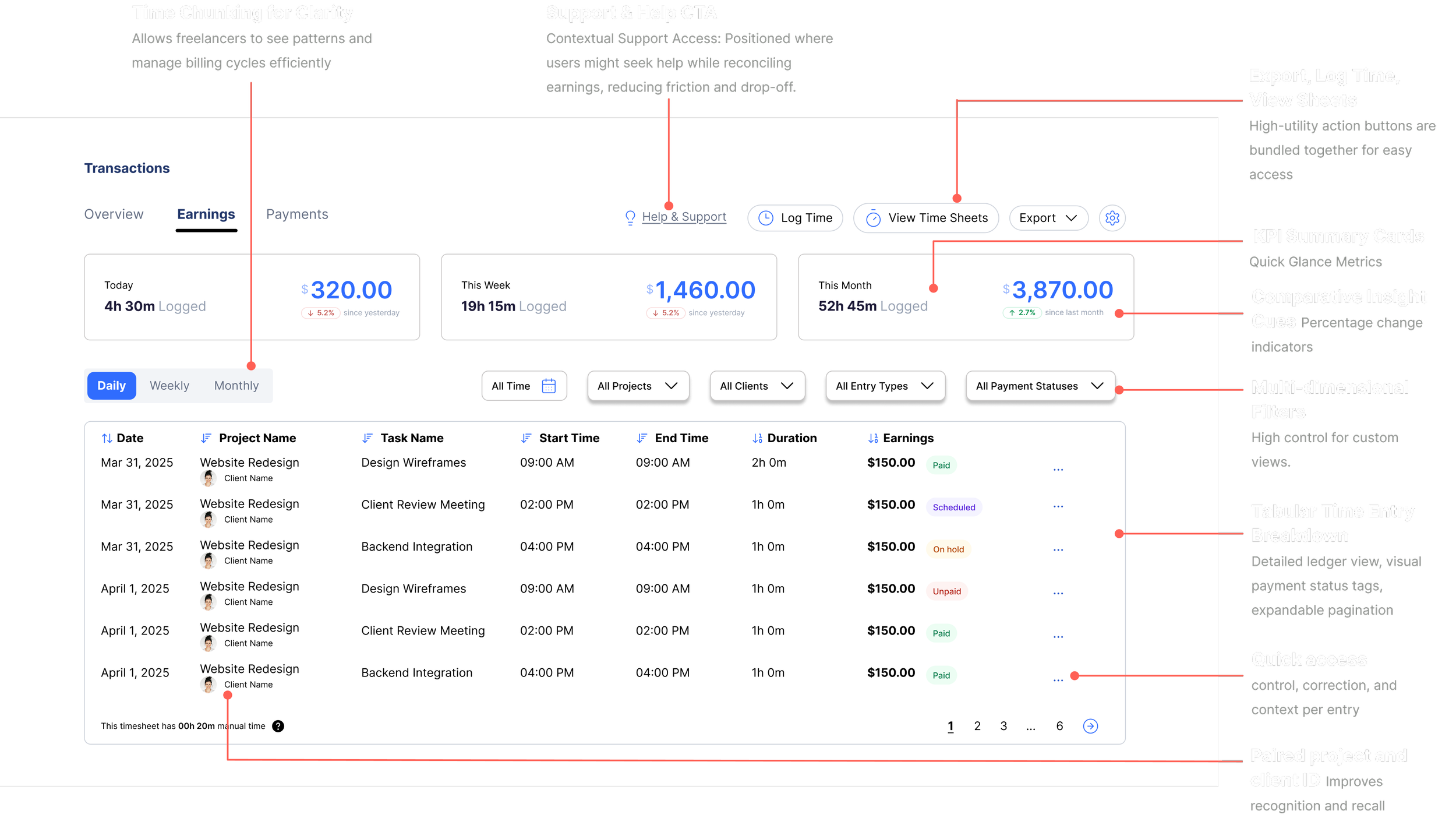
Task: Go to page 3 of the table
Action: pyautogui.click(x=1003, y=726)
